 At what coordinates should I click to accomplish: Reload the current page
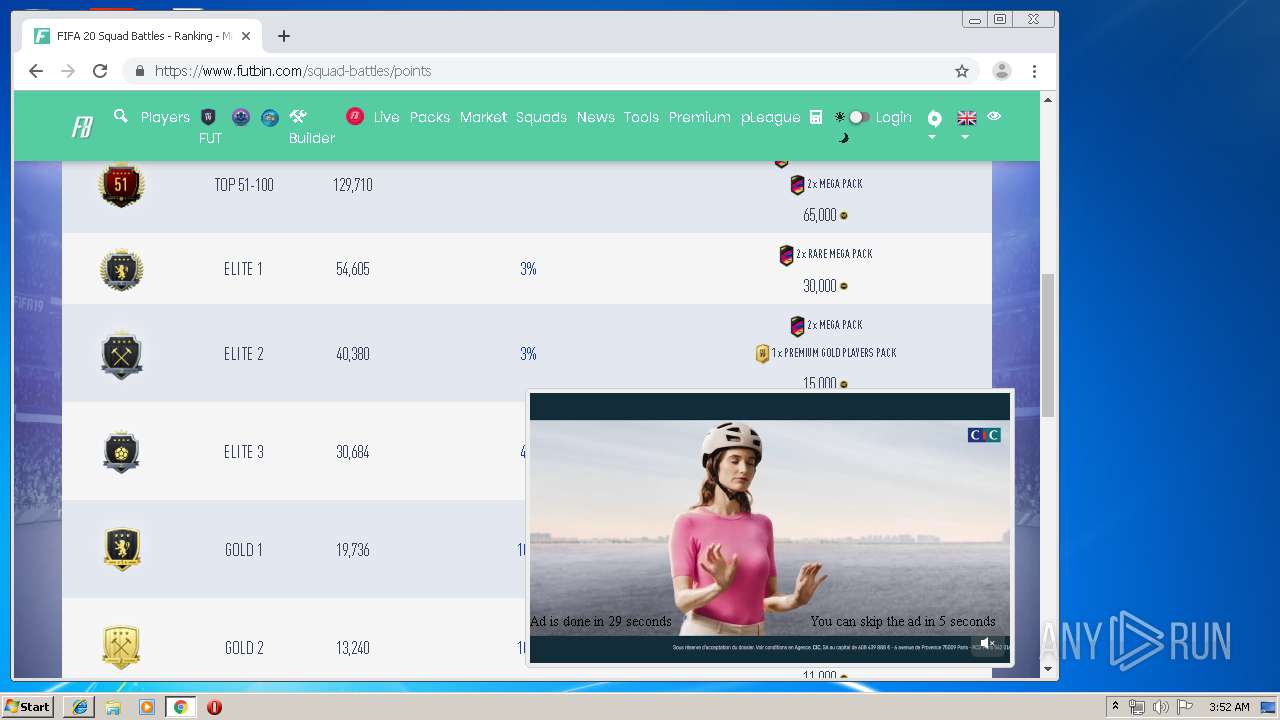pos(100,71)
